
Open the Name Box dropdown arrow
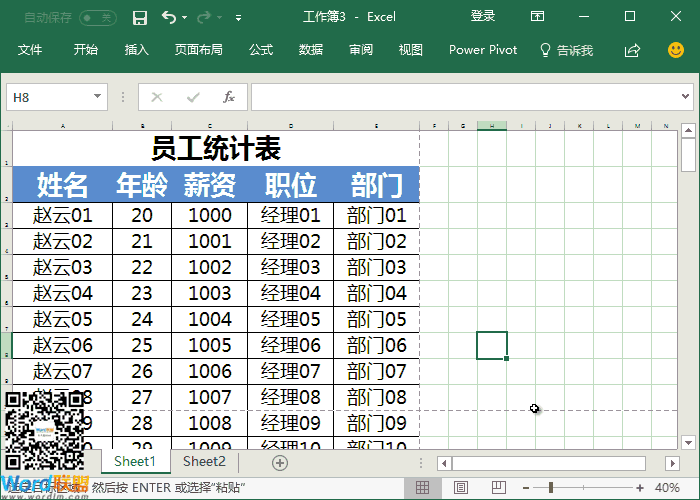(x=97, y=96)
